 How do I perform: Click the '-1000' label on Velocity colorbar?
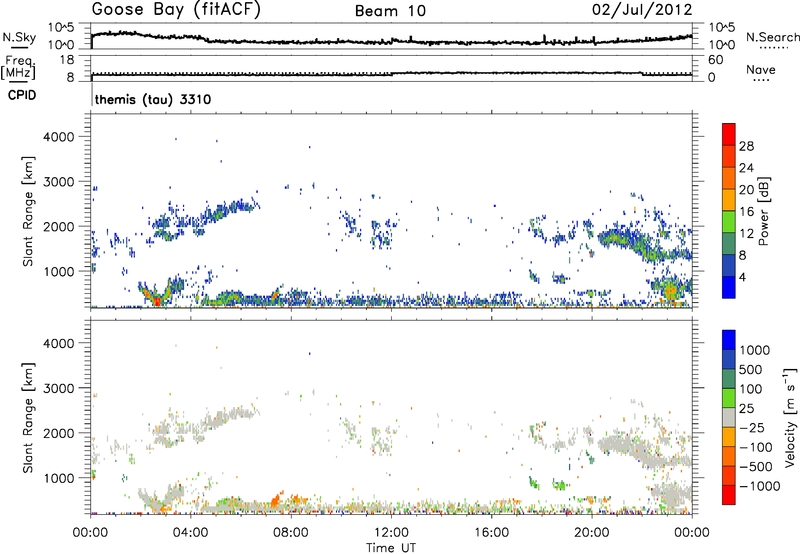point(759,486)
